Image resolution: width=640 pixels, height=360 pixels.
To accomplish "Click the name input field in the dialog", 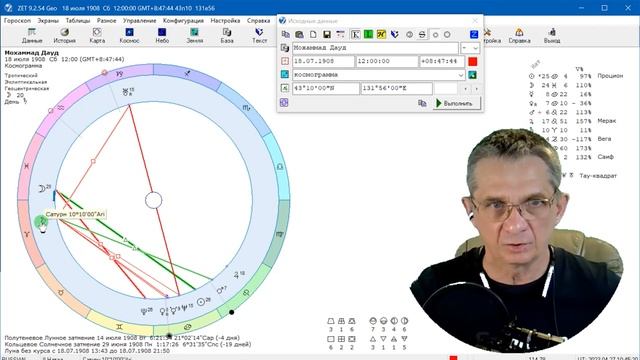I will point(375,48).
